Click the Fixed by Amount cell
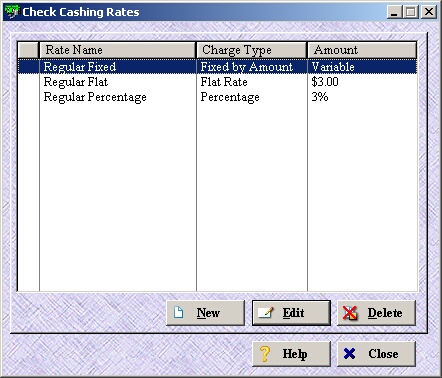Viewport: 442px width, 378px height. (252, 67)
